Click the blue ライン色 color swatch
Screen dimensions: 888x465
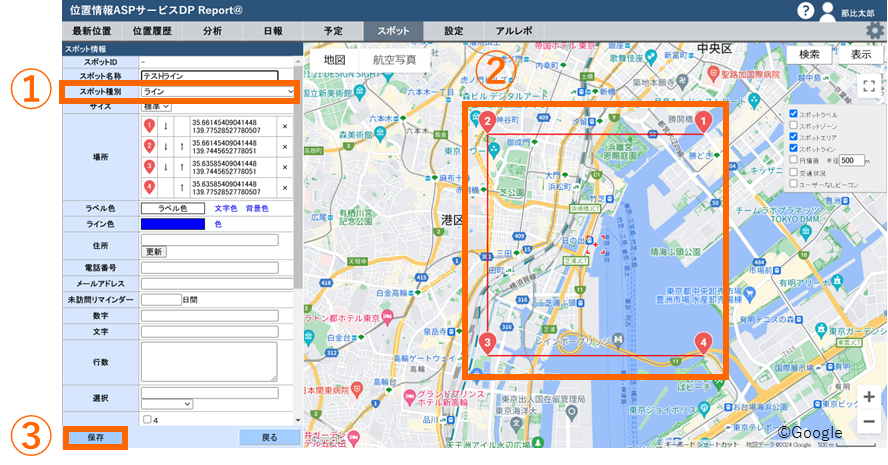[x=173, y=224]
